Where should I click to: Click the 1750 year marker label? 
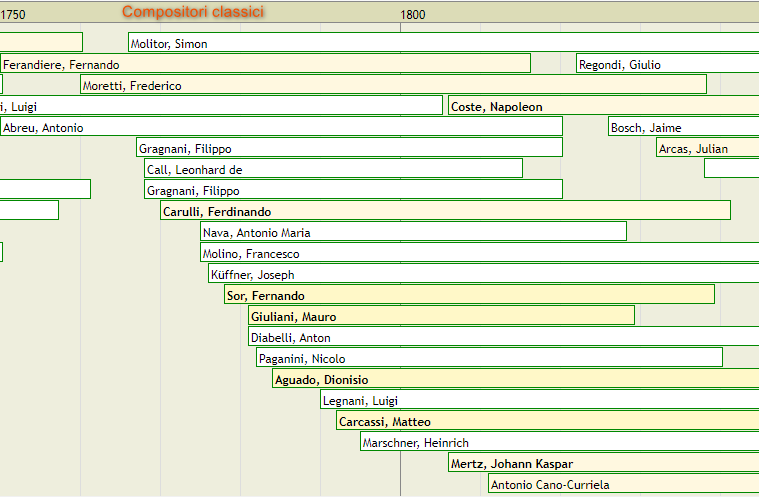point(13,15)
